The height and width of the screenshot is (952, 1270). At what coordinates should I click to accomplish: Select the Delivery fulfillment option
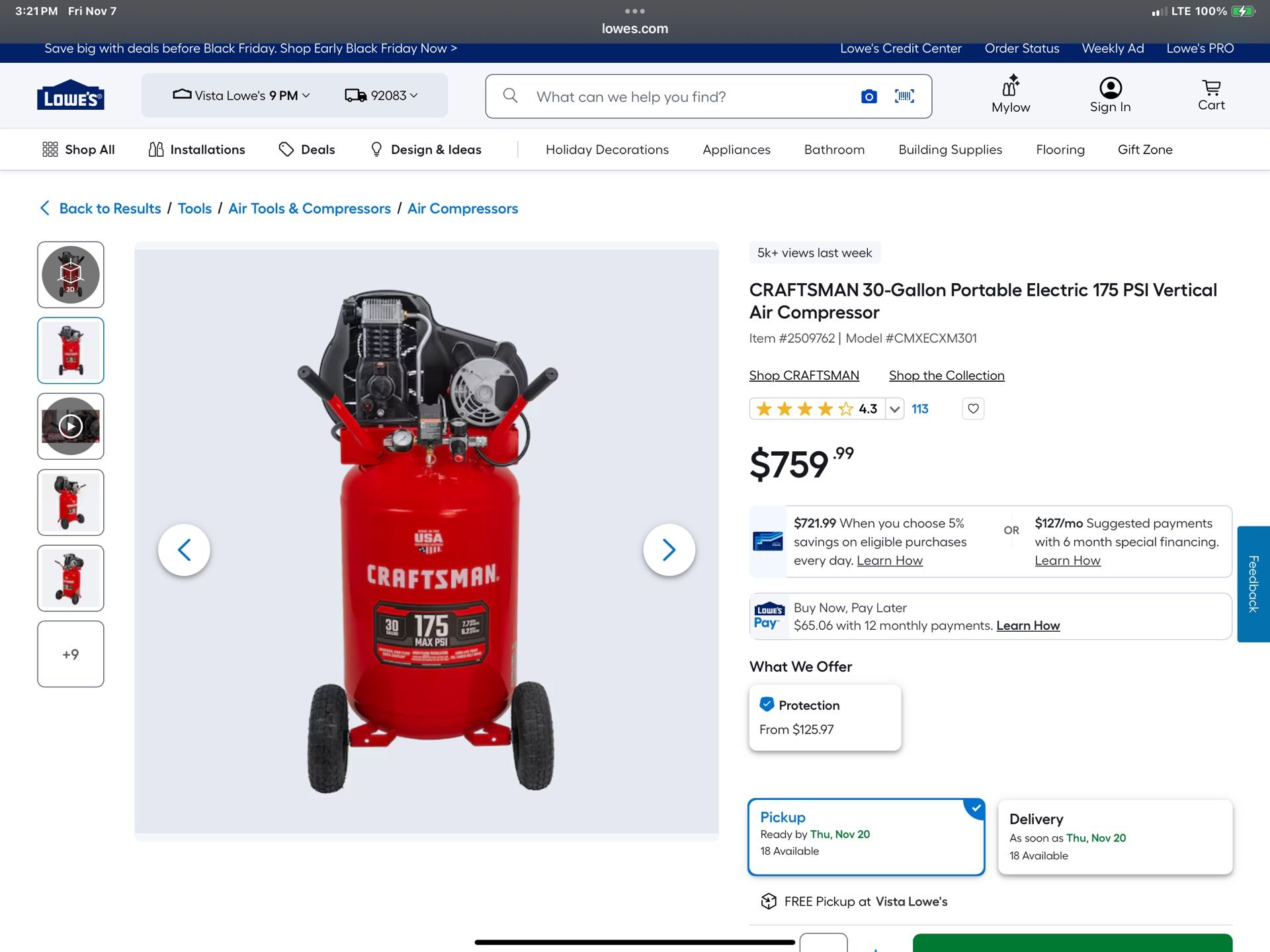point(1115,837)
